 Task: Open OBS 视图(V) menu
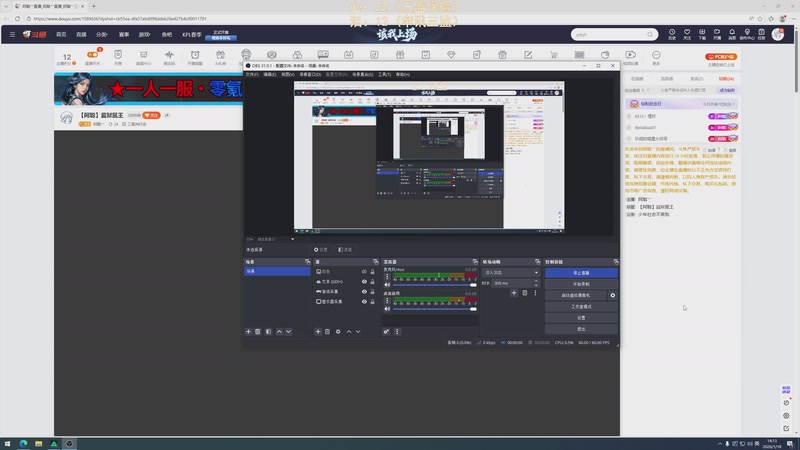click(288, 74)
